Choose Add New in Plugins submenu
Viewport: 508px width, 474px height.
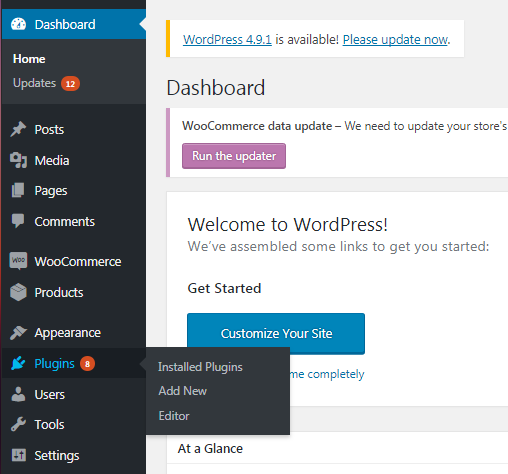coord(182,391)
